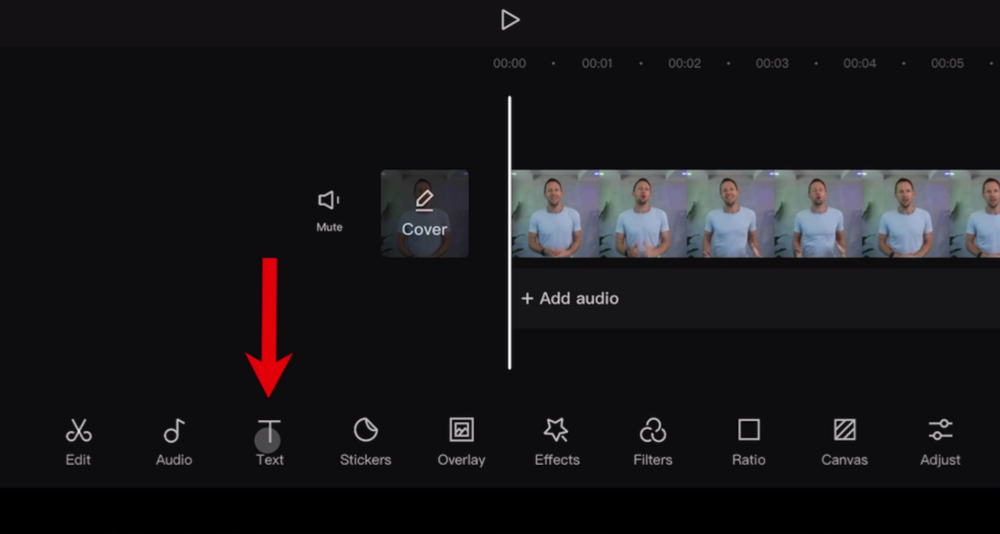Open the Stickers panel
Screen dimensions: 1000x534
click(x=365, y=441)
